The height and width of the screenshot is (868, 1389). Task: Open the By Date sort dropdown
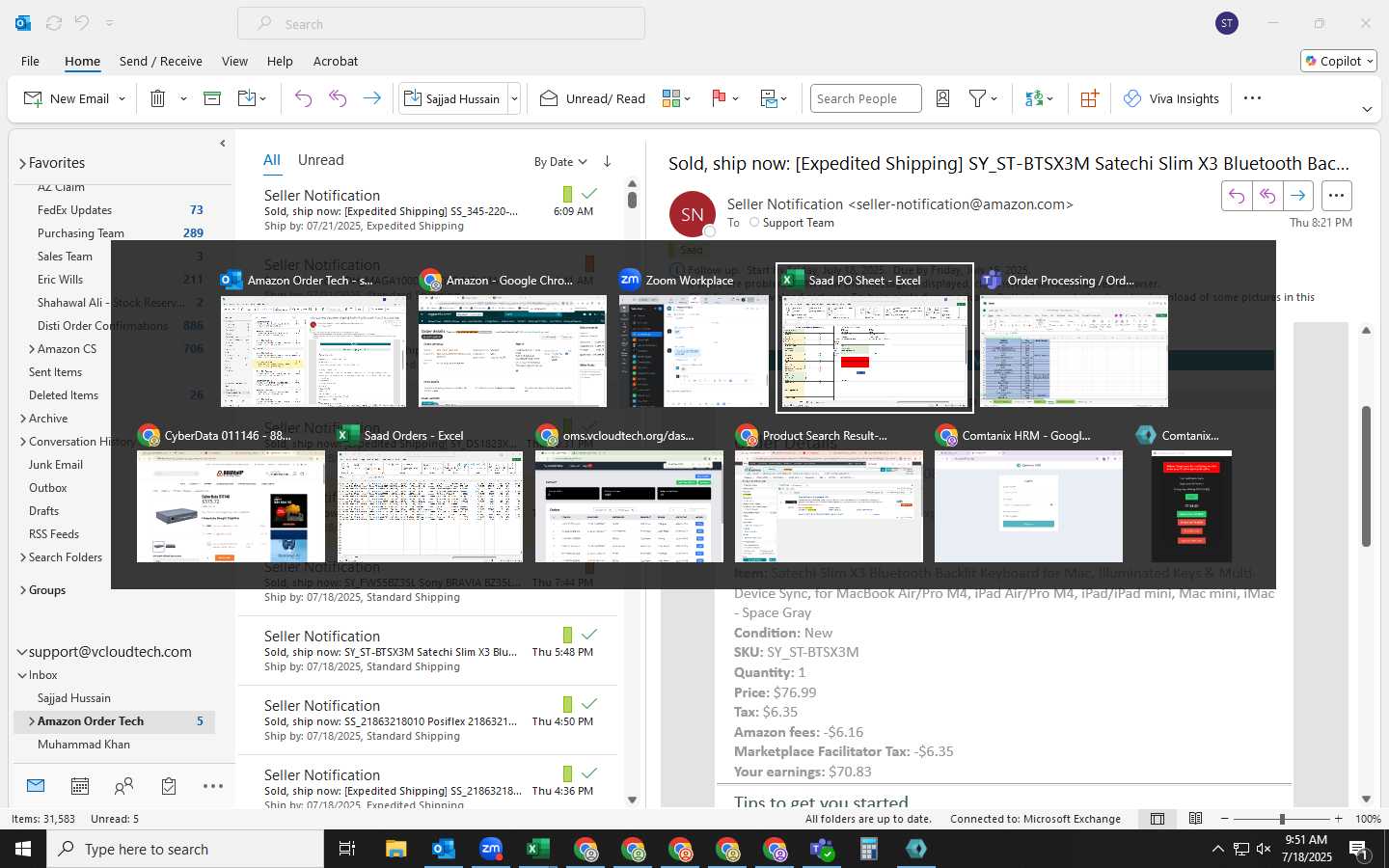[560, 162]
